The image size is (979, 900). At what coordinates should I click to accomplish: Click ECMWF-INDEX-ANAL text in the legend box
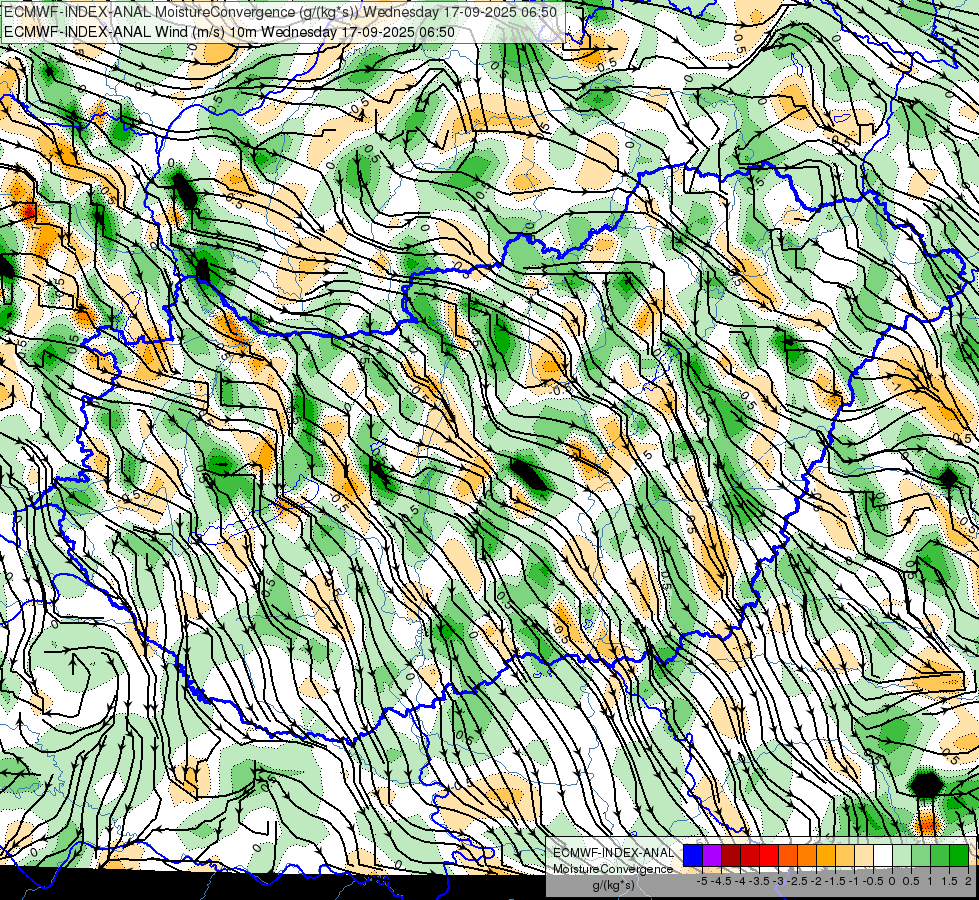613,853
